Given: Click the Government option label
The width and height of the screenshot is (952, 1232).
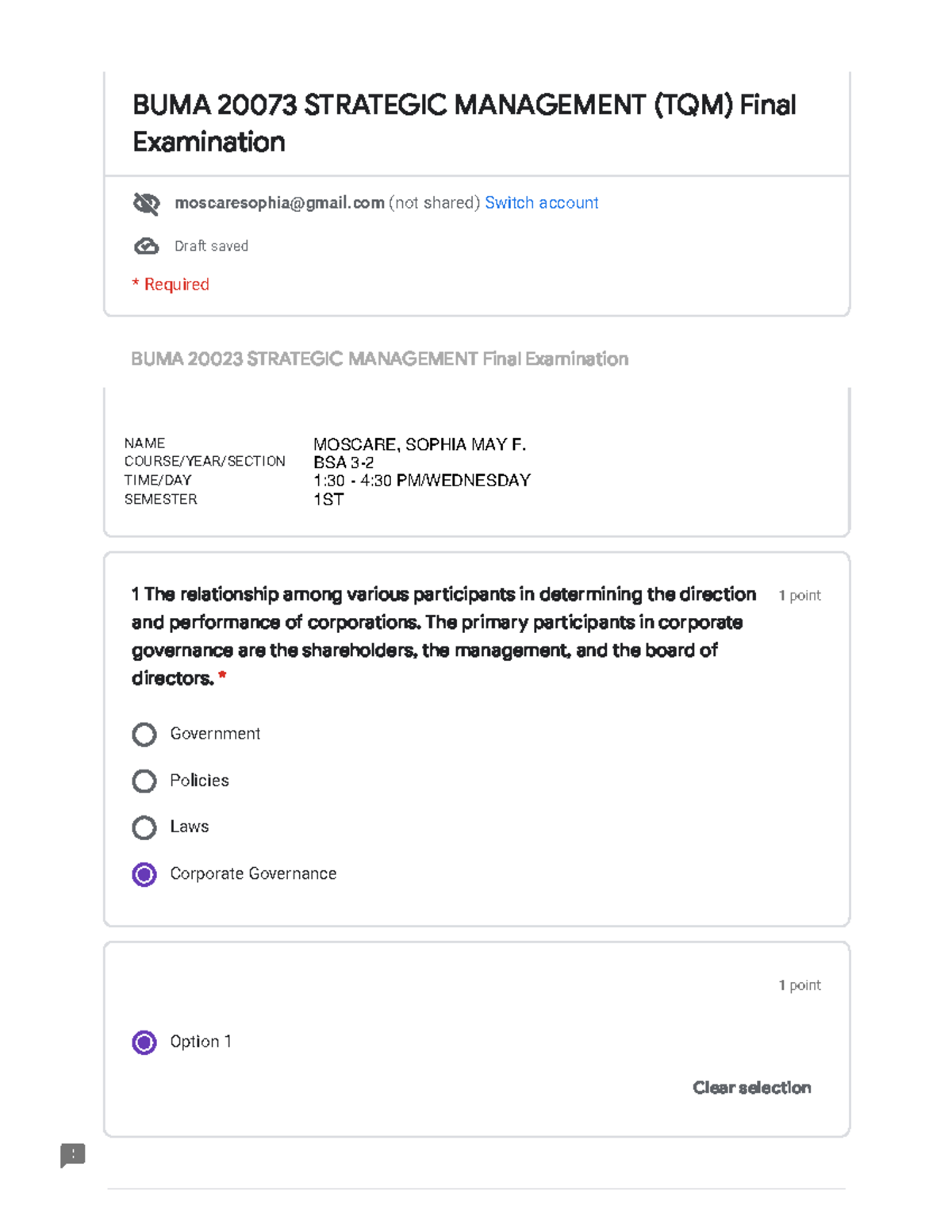Looking at the screenshot, I should (215, 734).
